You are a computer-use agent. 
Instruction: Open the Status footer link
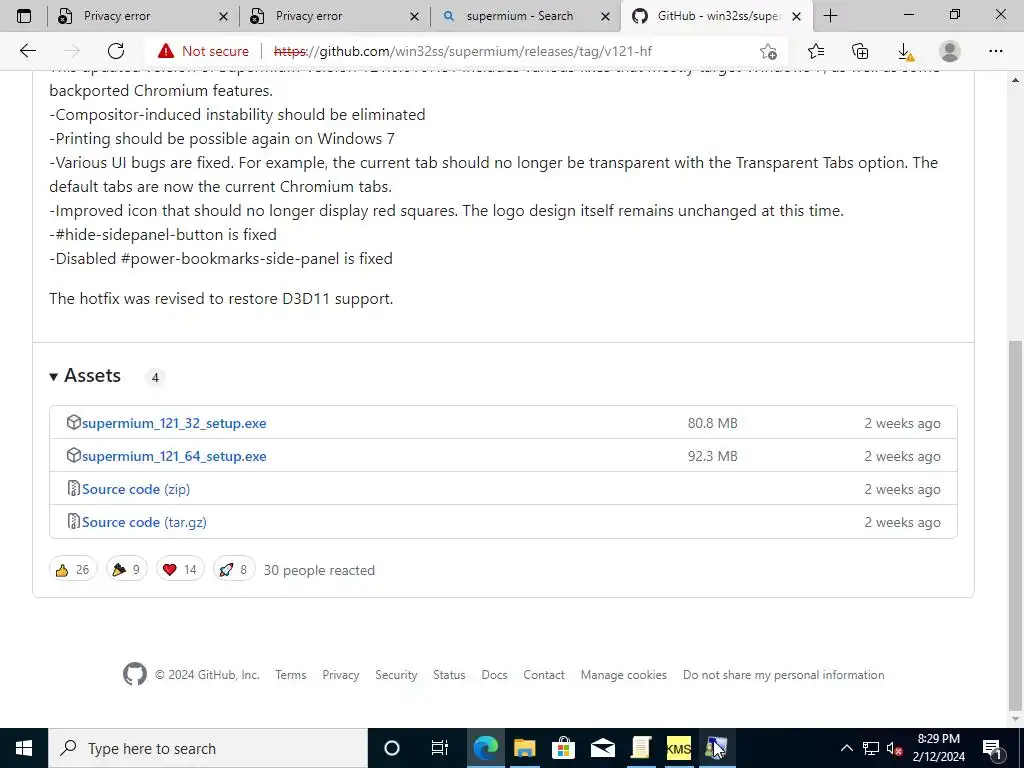(449, 675)
